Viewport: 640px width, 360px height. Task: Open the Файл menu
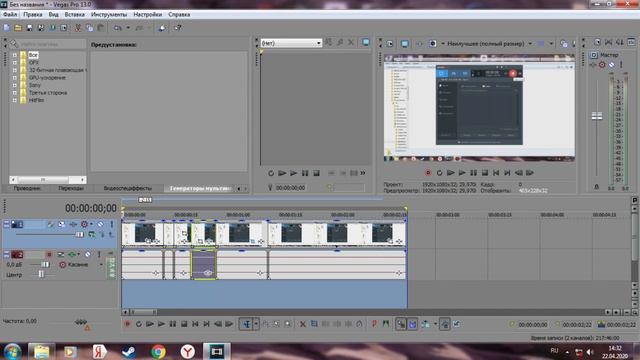[x=10, y=14]
